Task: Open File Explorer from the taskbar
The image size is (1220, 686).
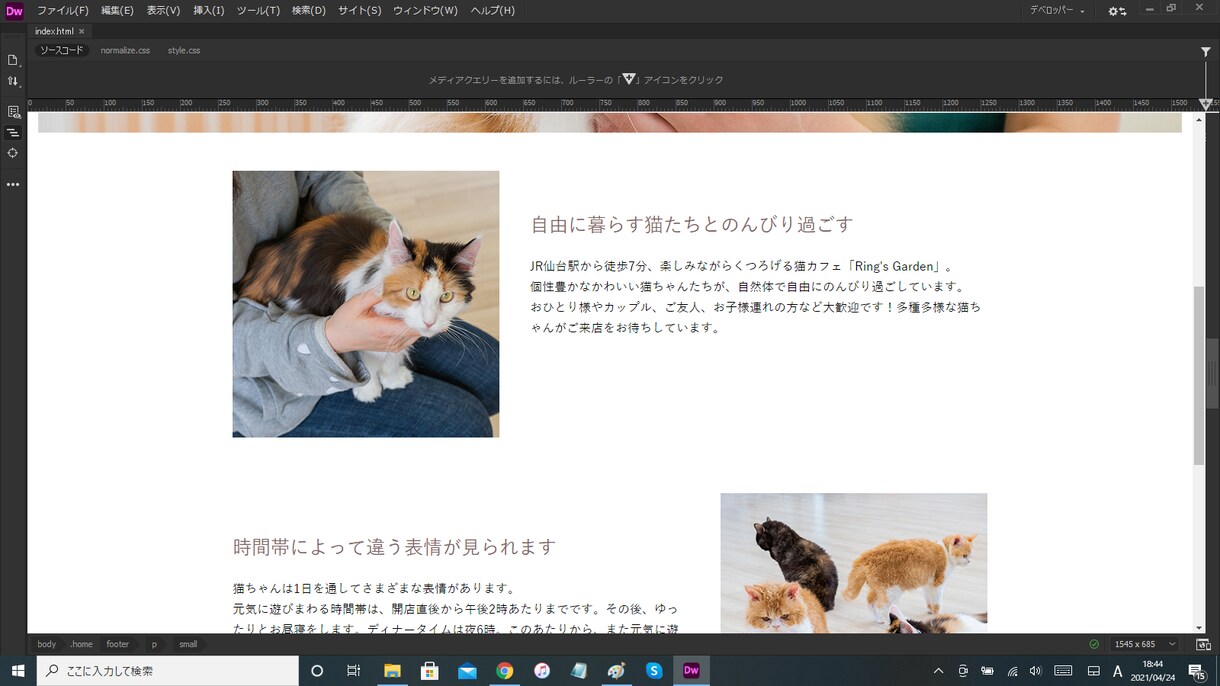Action: tap(392, 671)
